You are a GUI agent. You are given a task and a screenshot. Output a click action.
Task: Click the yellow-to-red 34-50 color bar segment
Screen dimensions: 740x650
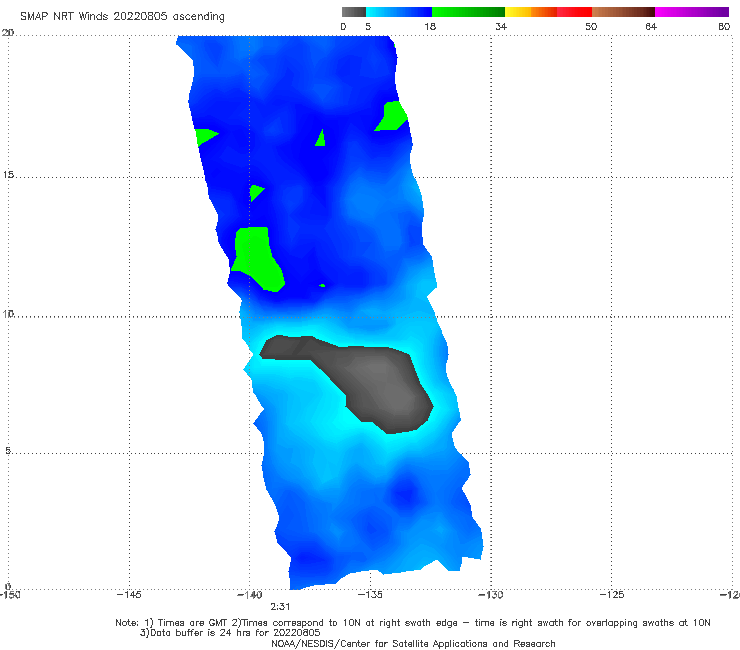(x=548, y=12)
